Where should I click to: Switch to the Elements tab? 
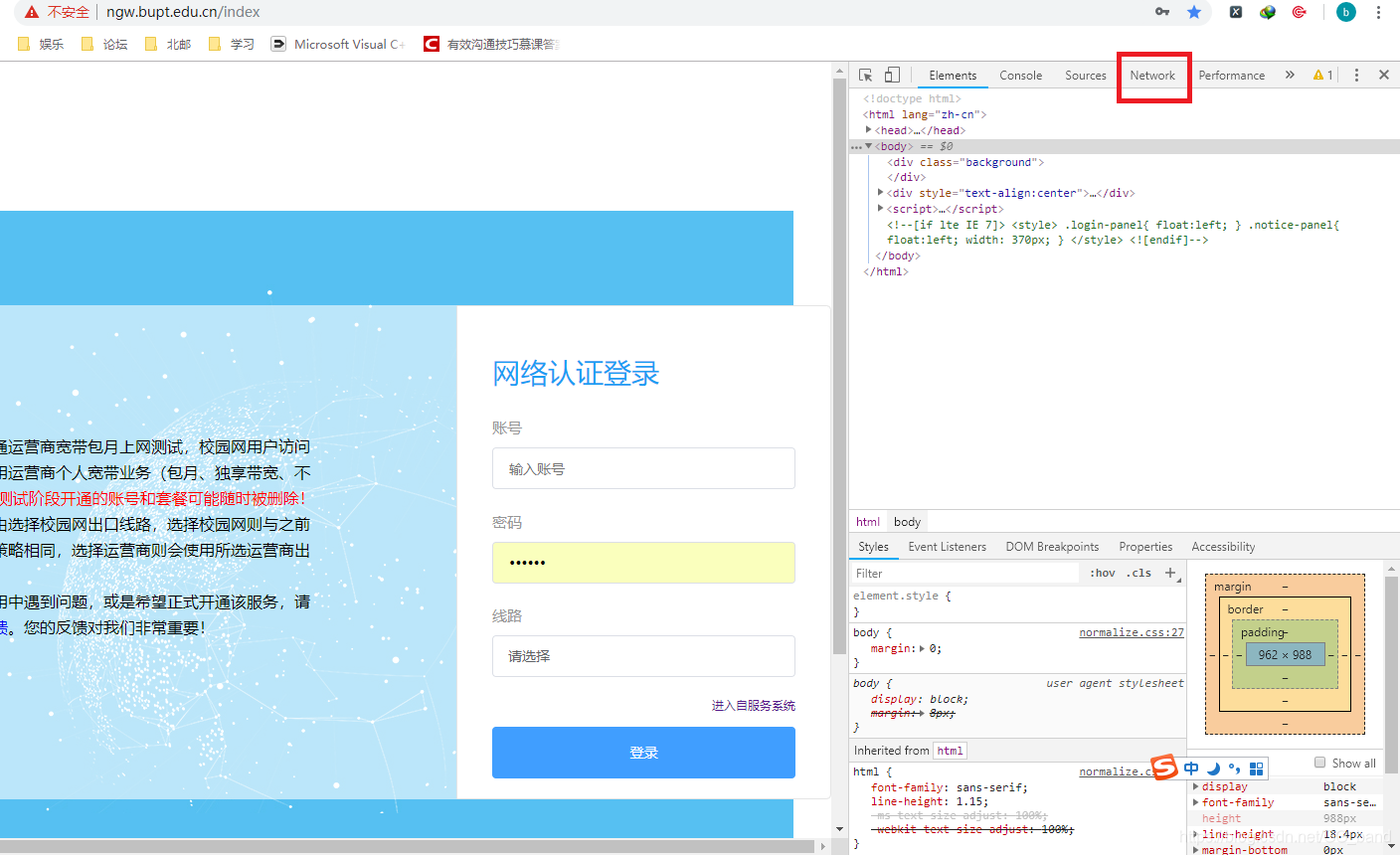[953, 75]
